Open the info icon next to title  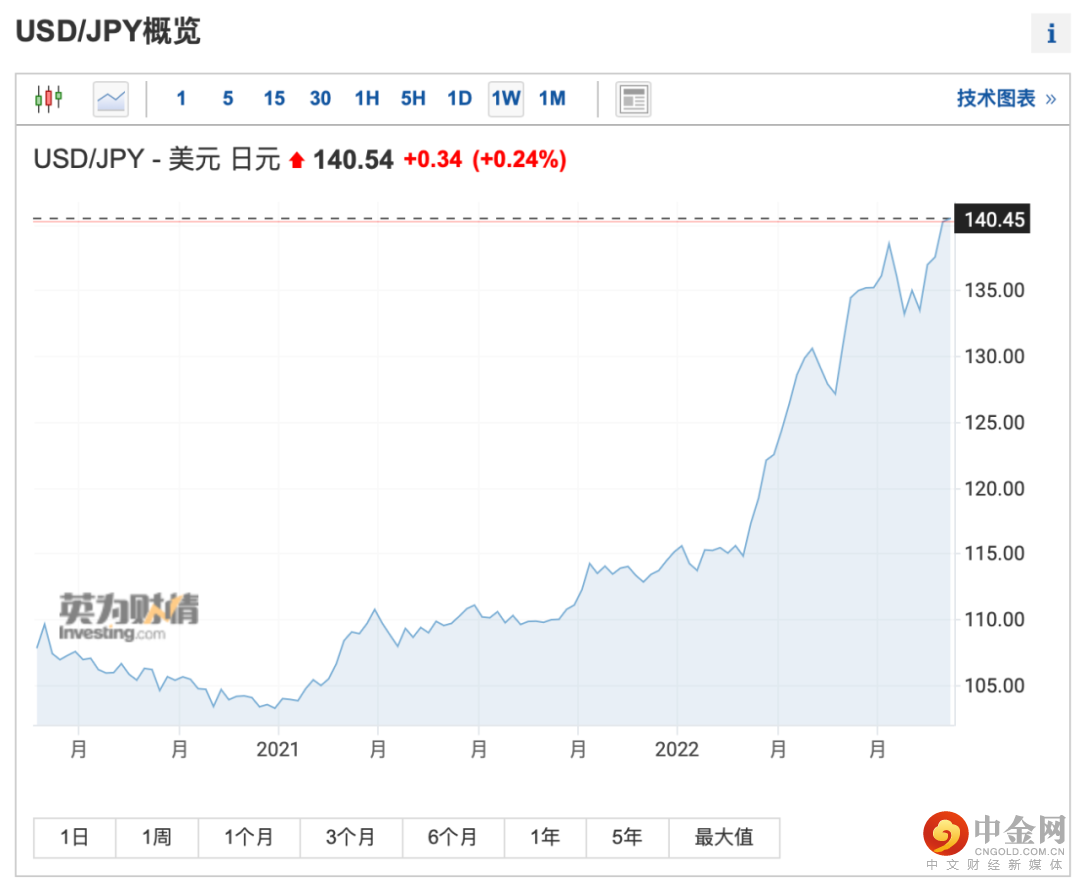(x=1050, y=33)
